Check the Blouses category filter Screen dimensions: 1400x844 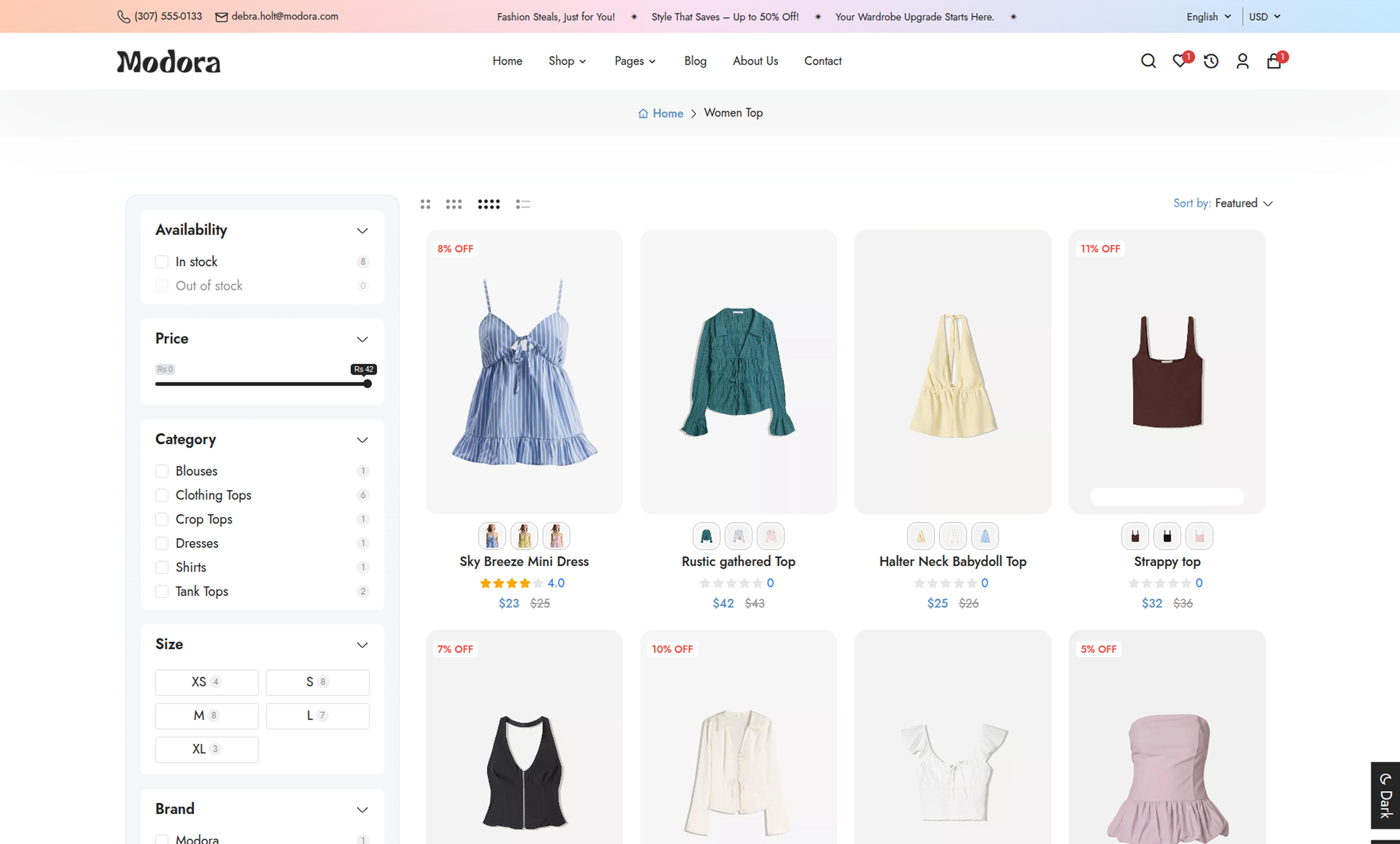pos(162,471)
